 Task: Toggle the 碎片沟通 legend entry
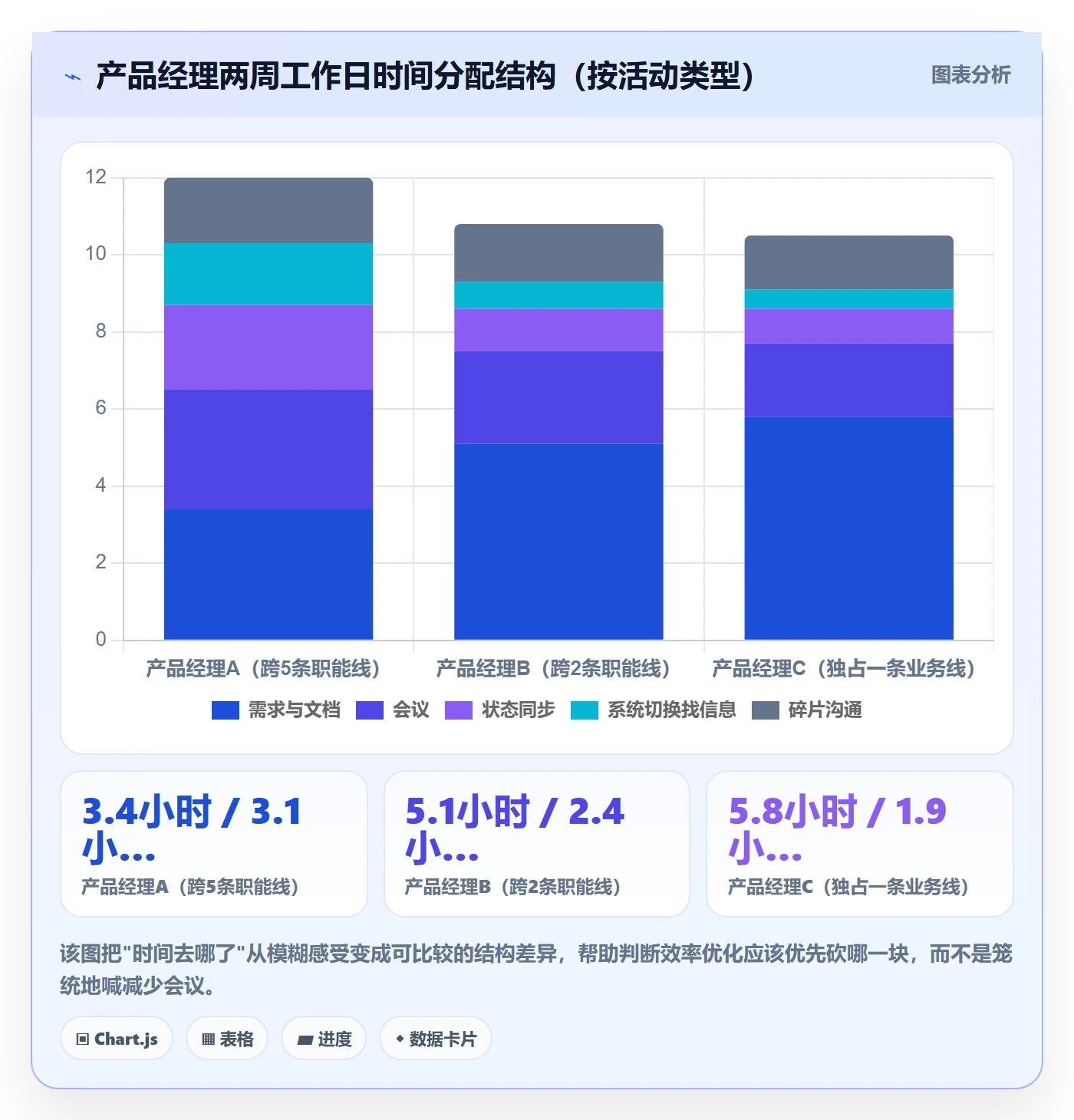click(x=807, y=710)
